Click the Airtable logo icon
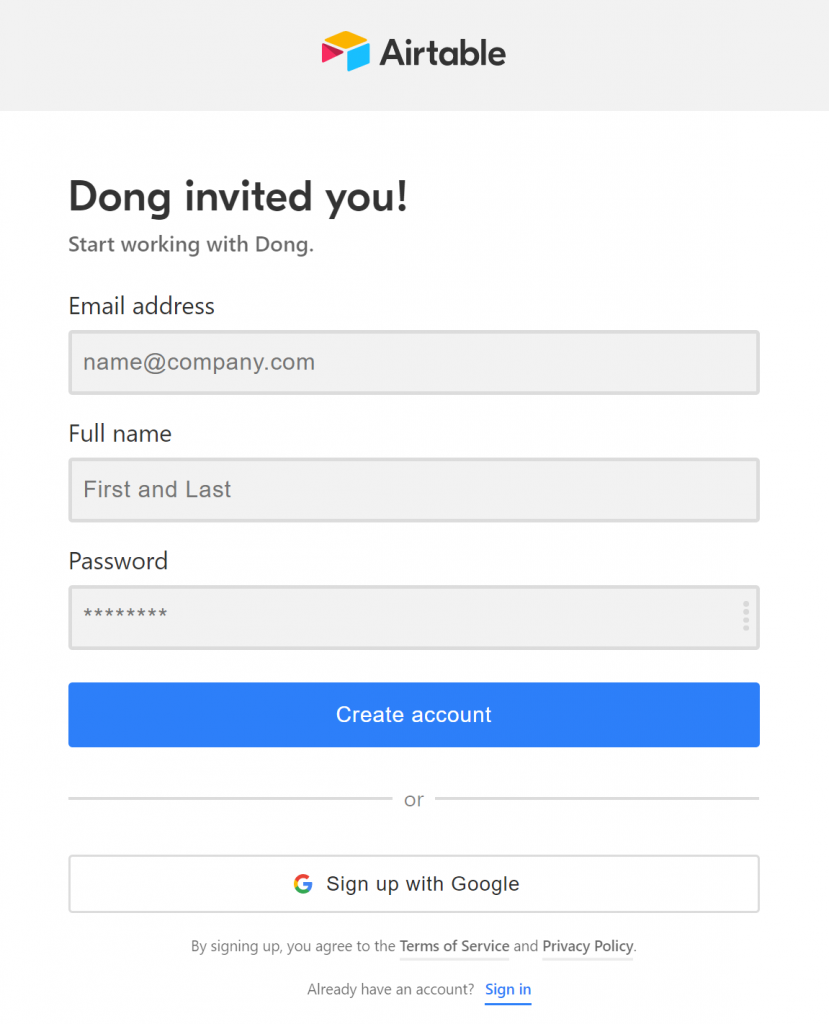The width and height of the screenshot is (829, 1024). (x=345, y=51)
